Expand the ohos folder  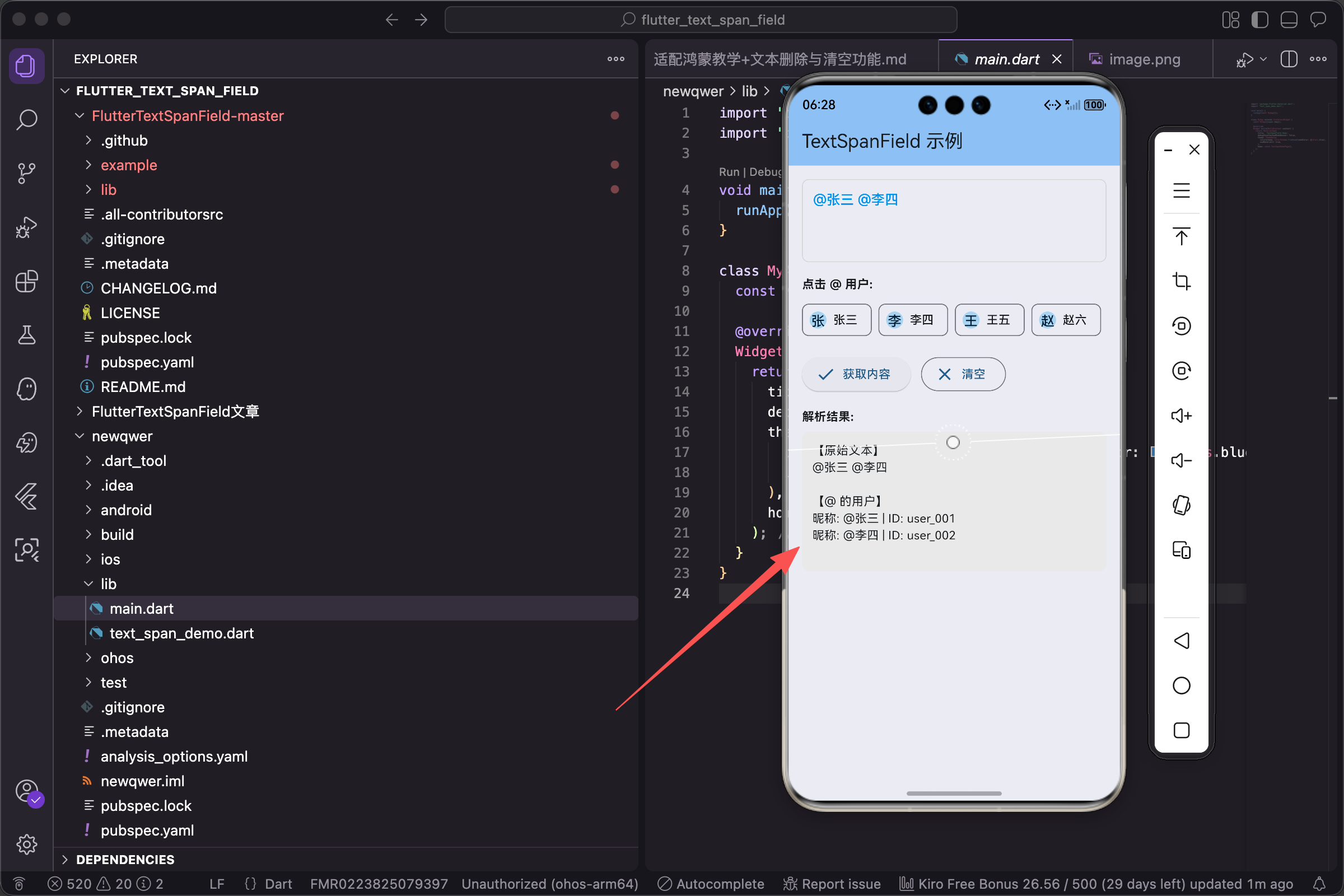coord(116,657)
